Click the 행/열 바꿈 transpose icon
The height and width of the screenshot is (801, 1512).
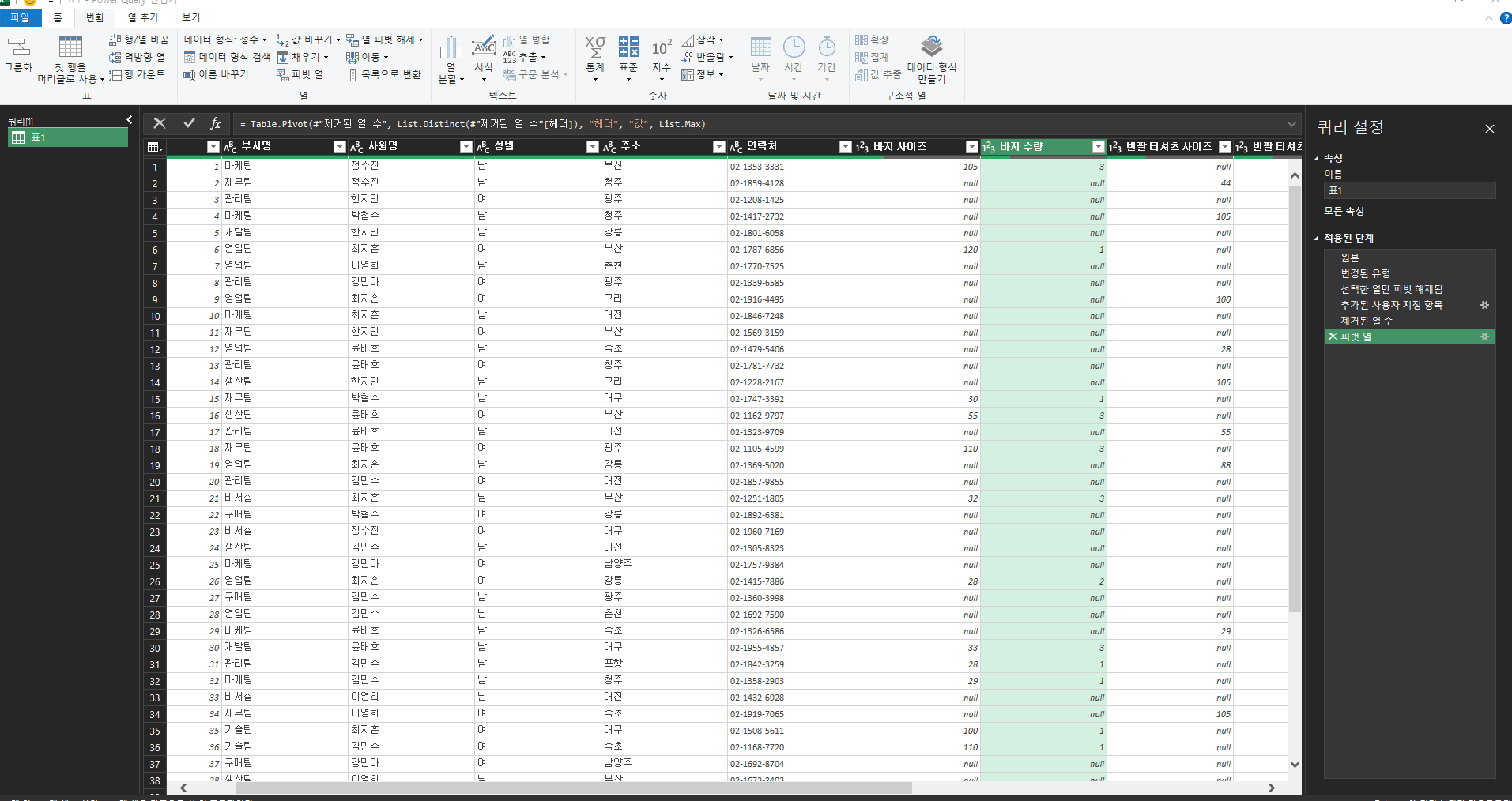coord(115,39)
